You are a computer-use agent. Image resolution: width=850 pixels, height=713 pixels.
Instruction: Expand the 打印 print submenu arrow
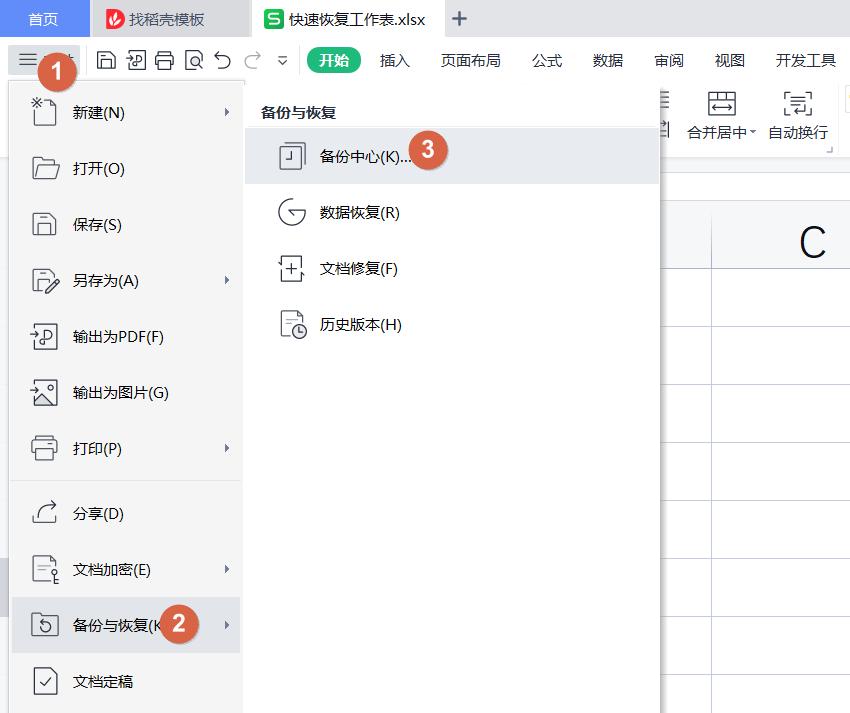click(228, 449)
